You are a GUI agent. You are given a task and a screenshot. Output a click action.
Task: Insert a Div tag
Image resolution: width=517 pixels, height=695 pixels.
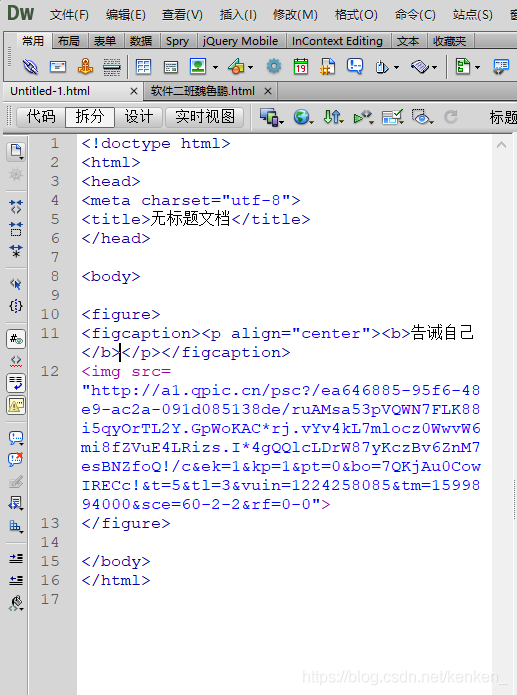click(171, 67)
